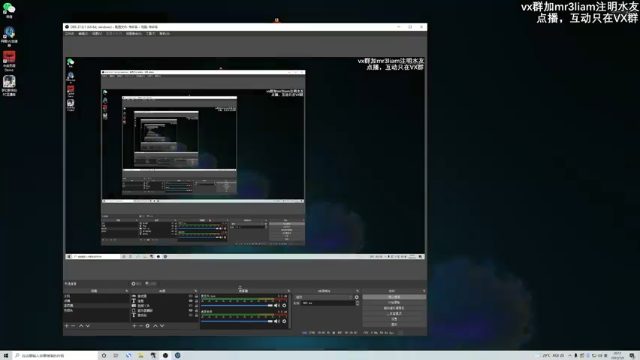Move the selected source up with the arrow icon
Viewport: 640px width, 360px height.
[155, 326]
